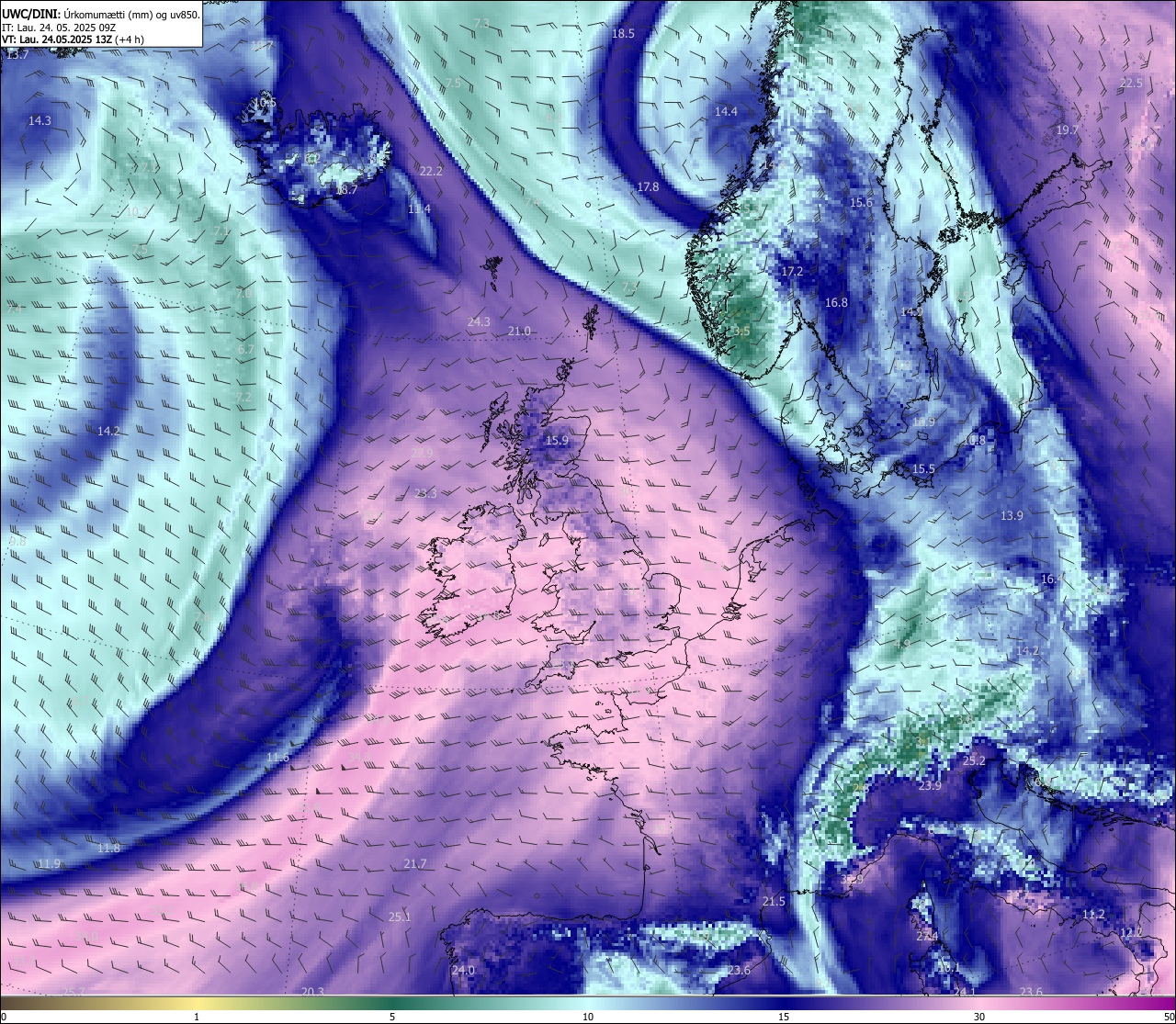This screenshot has width=1176, height=1024.
Task: Select the 21.5 value over southern France
Action: (774, 901)
